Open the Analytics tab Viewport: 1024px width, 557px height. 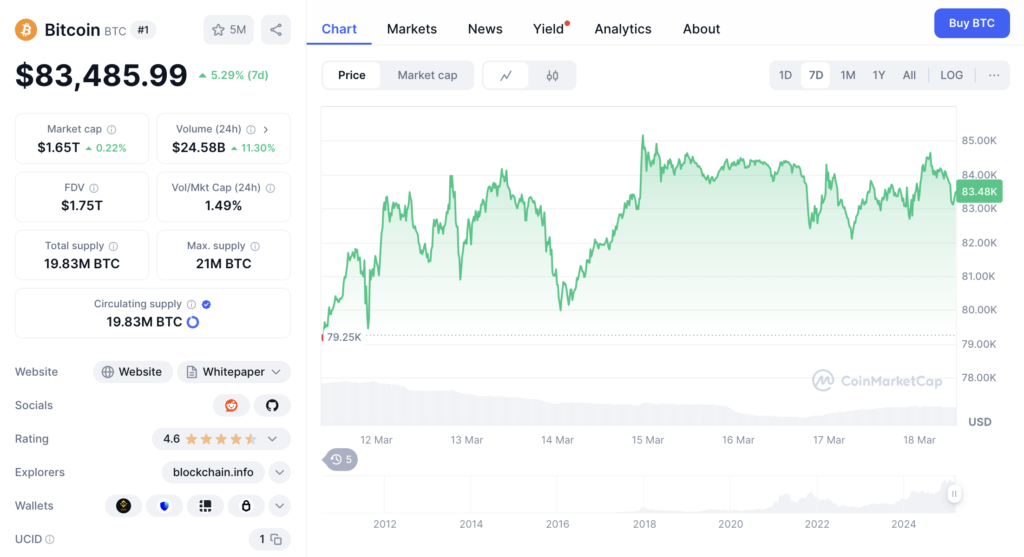(622, 29)
